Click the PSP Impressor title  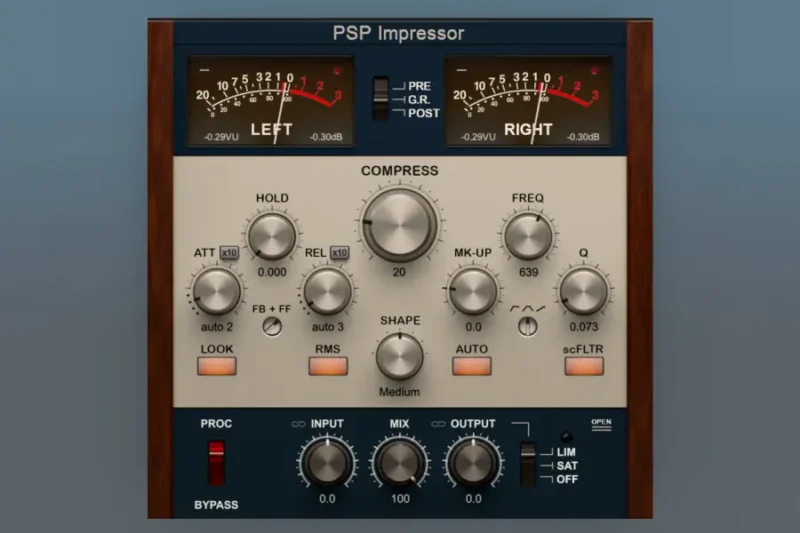398,33
